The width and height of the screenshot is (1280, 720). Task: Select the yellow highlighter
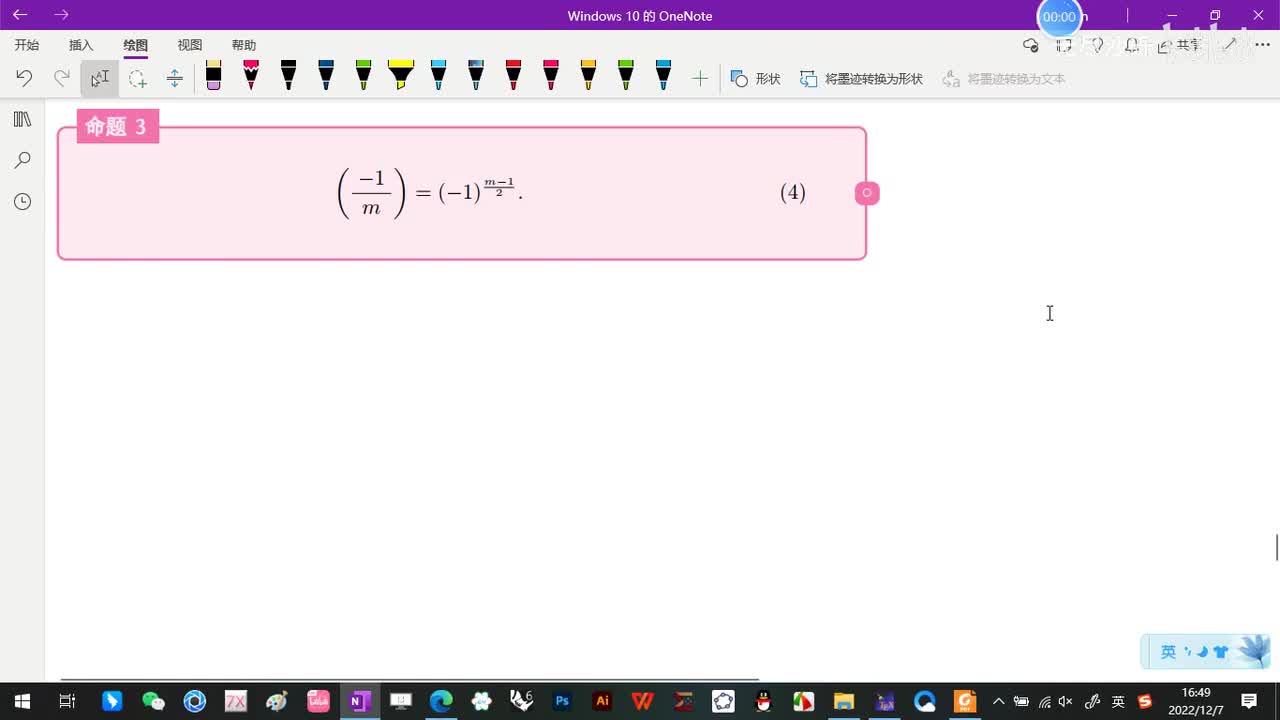click(x=401, y=76)
